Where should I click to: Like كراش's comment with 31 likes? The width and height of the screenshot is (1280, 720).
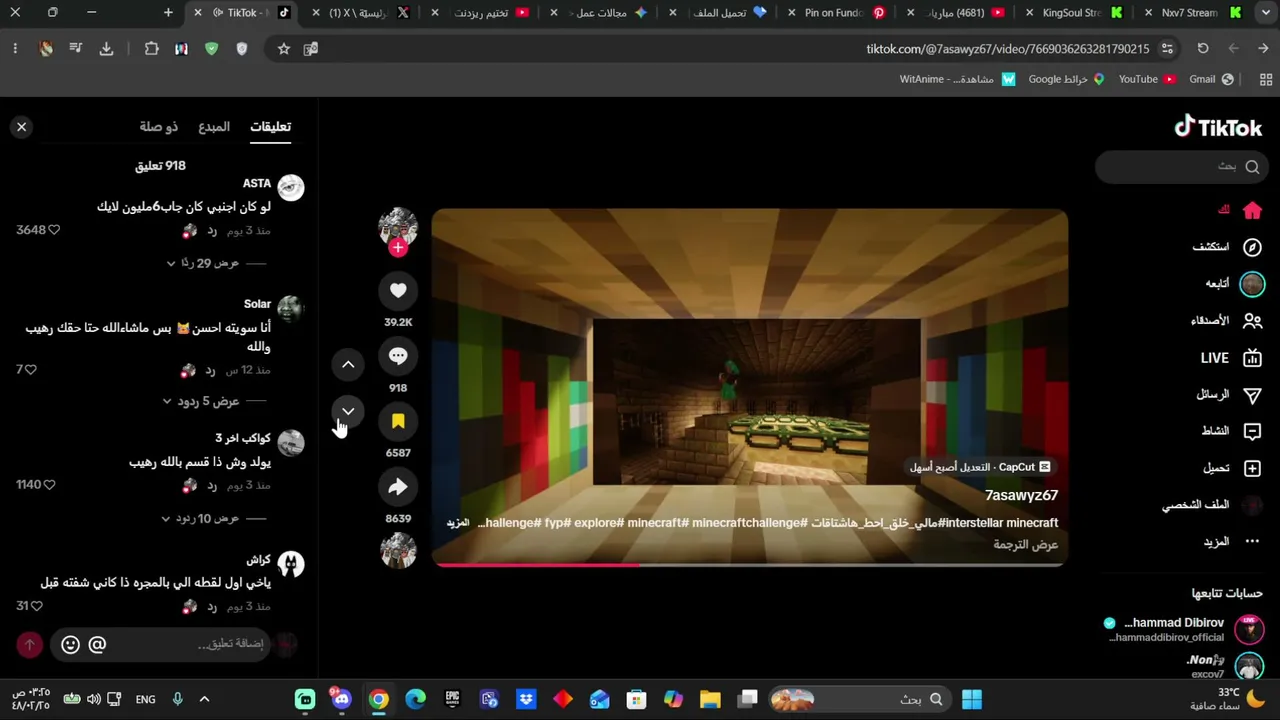point(37,606)
